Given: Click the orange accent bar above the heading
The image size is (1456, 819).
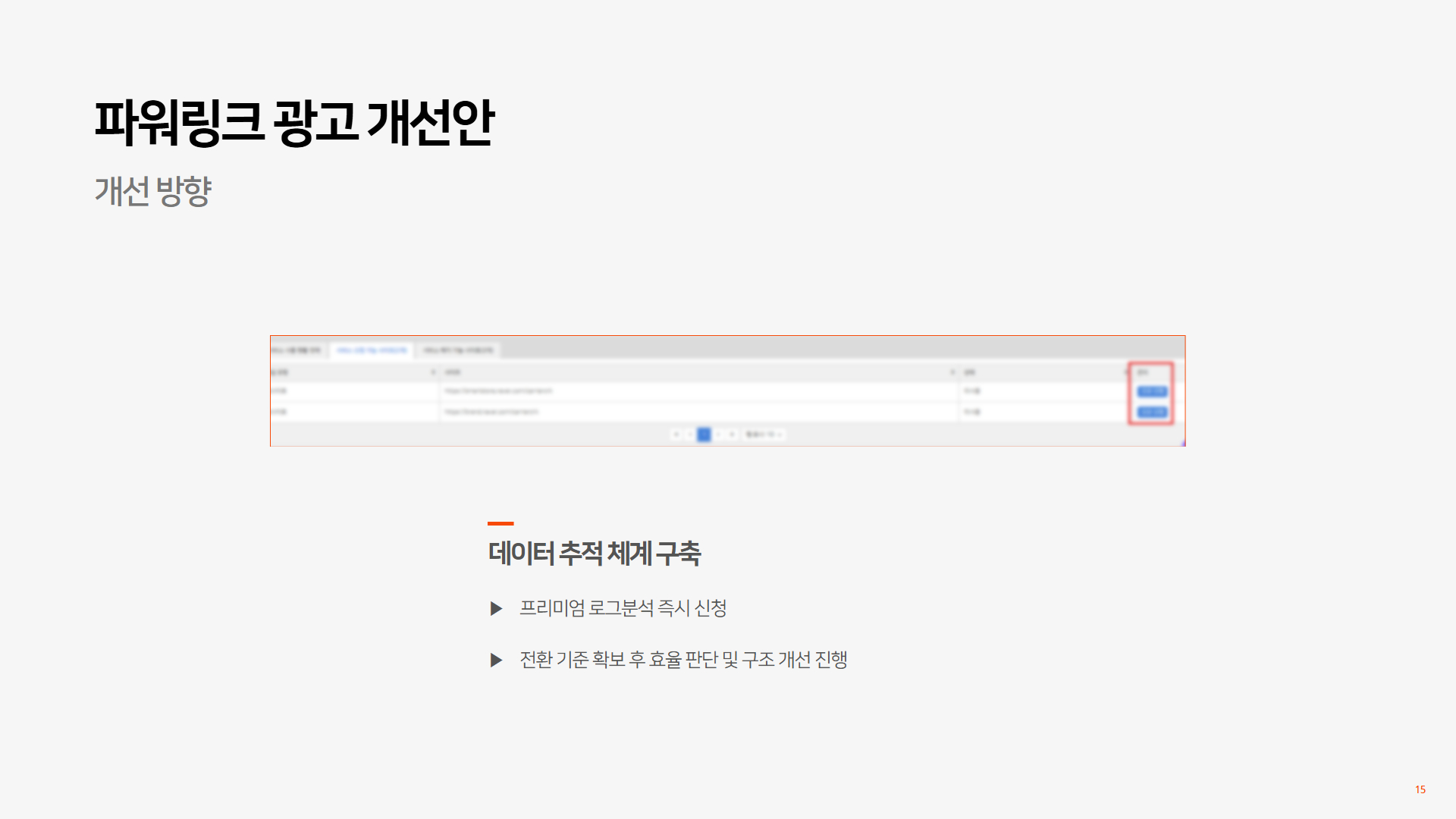Looking at the screenshot, I should 500,523.
